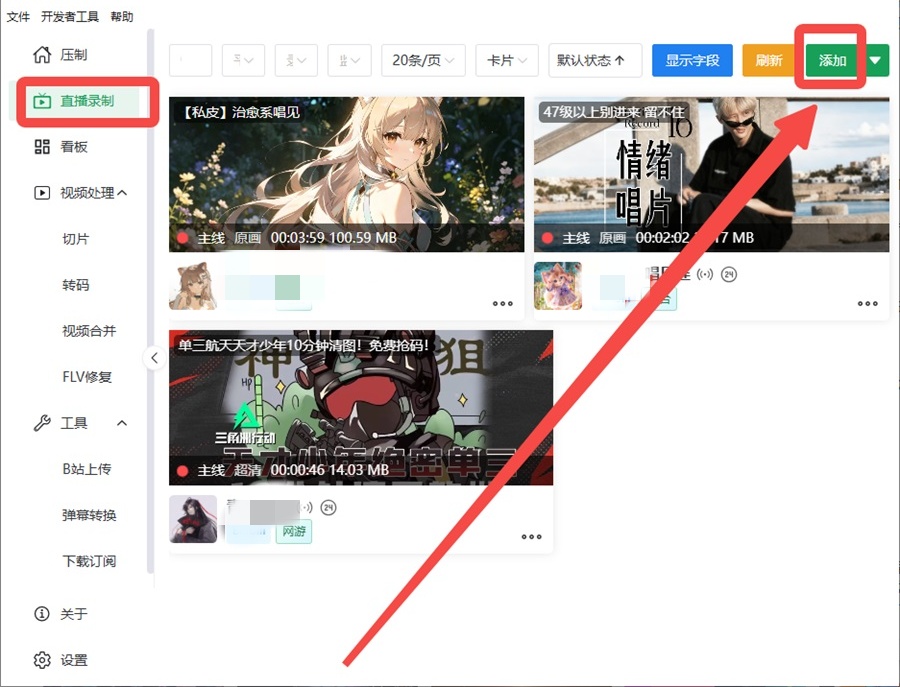Open the 弹幕转换 tool
Screen dimensions: 900x687
89,515
